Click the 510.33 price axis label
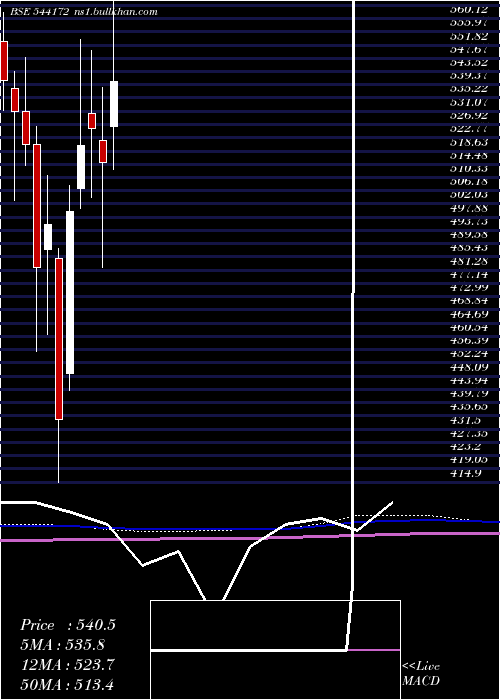500x700 pixels. [468, 169]
